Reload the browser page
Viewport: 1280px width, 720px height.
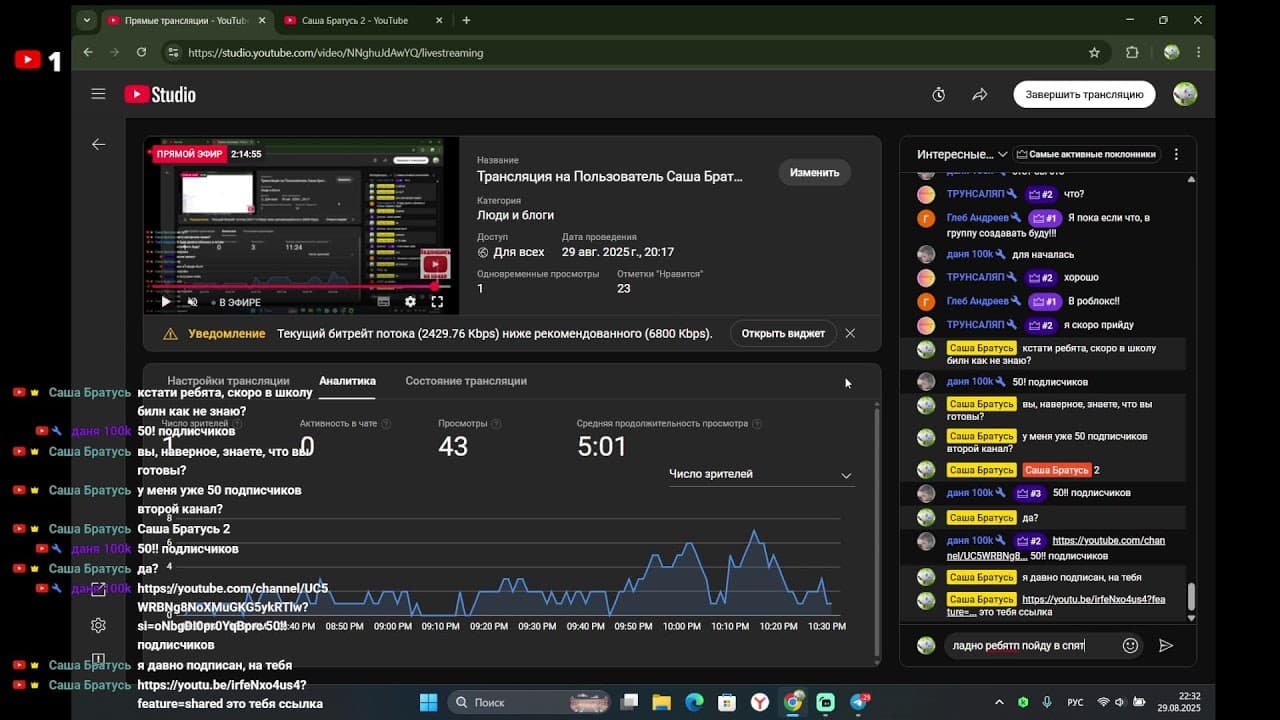[141, 52]
